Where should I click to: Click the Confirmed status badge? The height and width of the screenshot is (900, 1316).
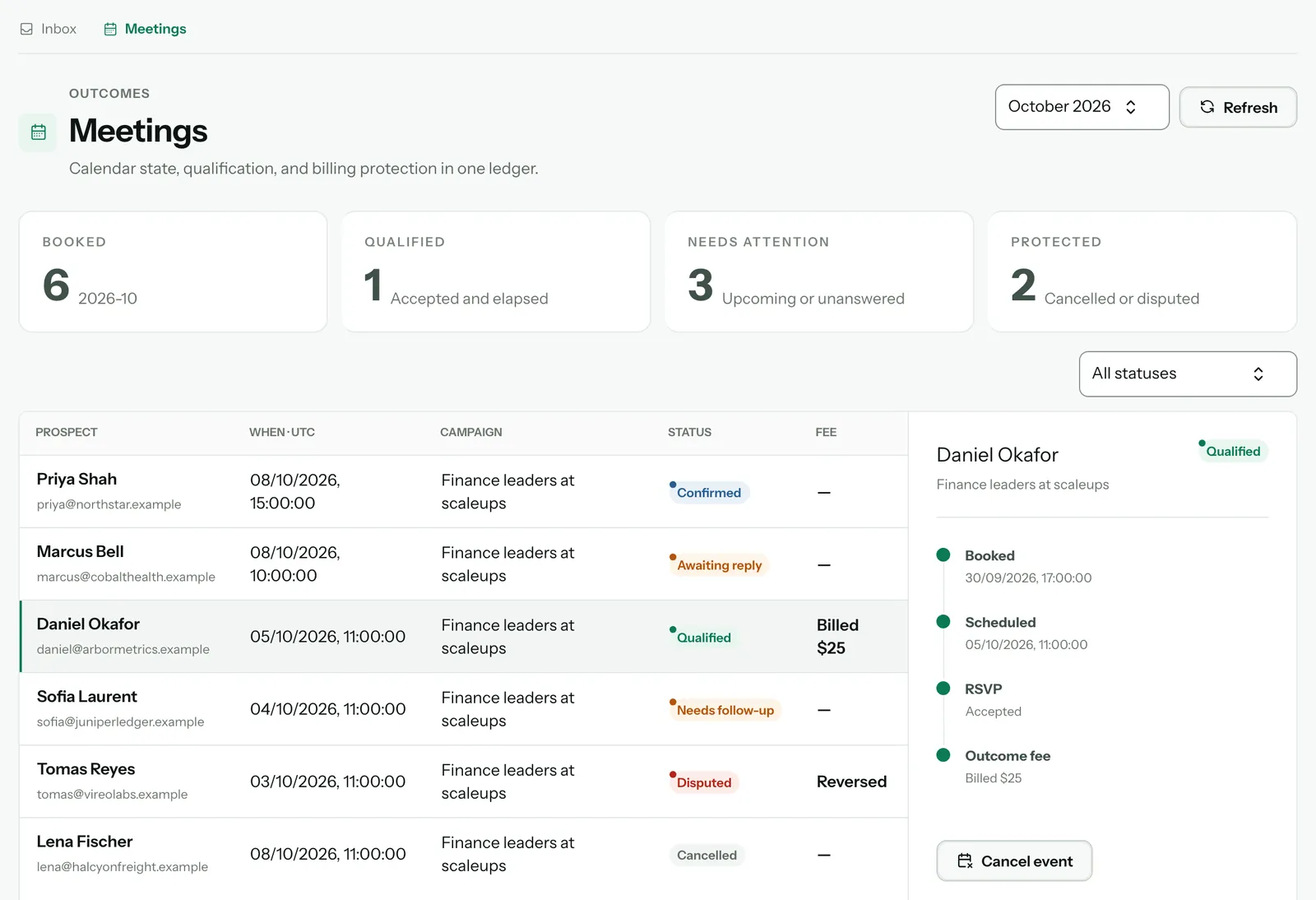pyautogui.click(x=708, y=493)
